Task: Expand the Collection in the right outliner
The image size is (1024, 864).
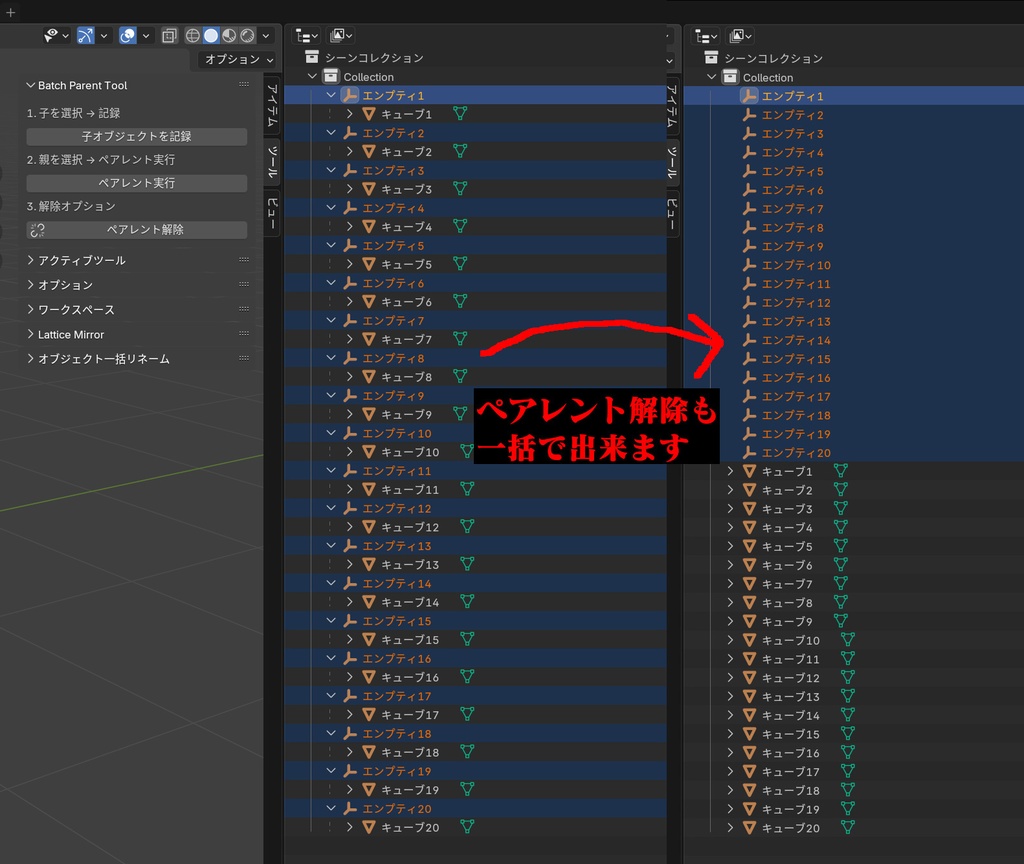Action: click(711, 76)
